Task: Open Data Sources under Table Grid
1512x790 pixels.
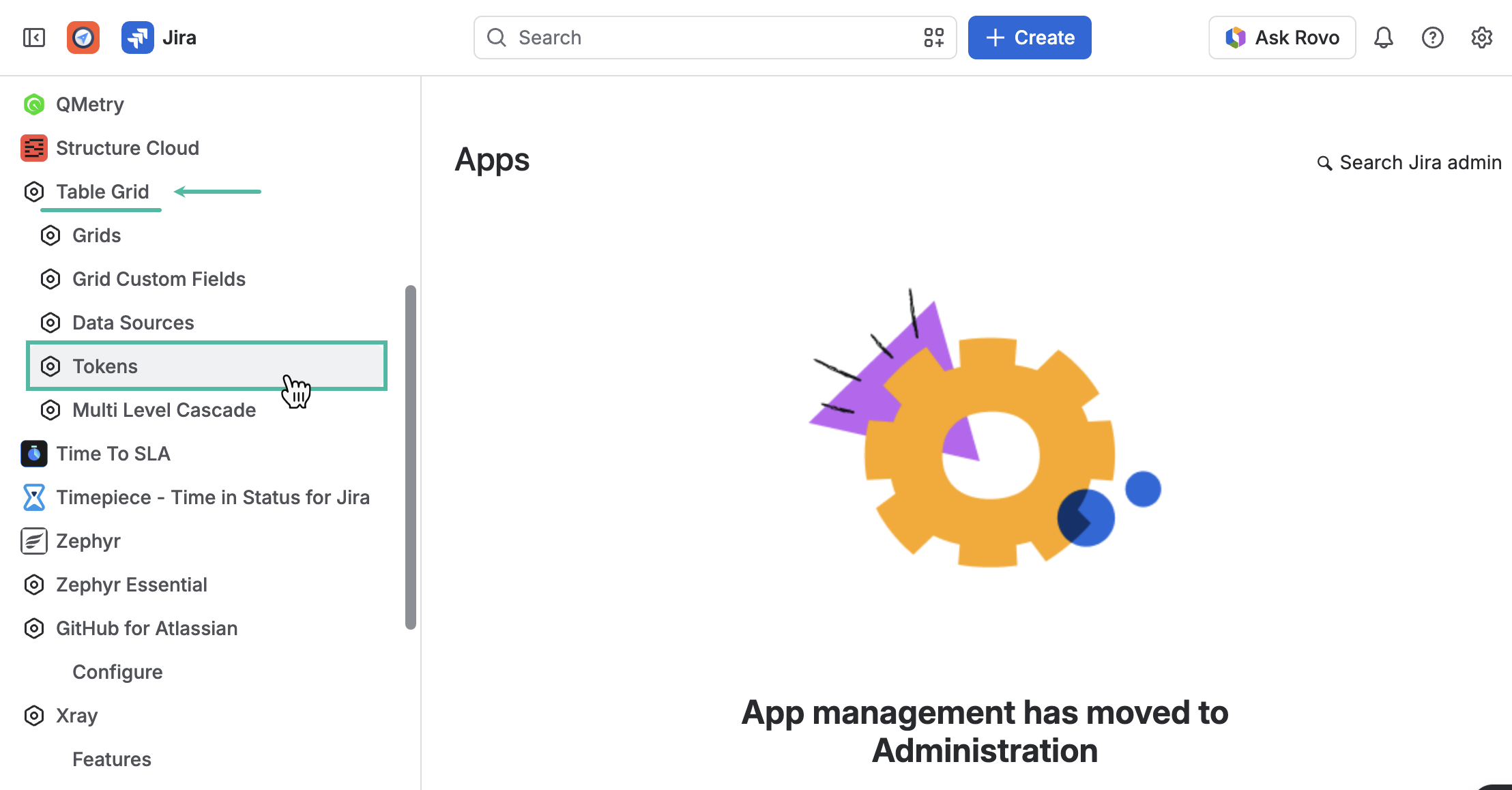Action: (x=133, y=323)
